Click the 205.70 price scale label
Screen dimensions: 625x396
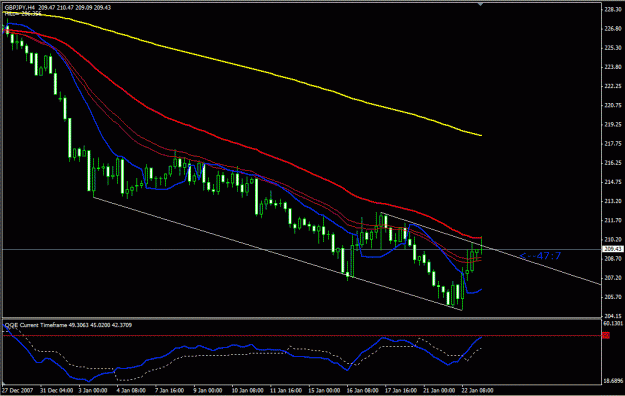pyautogui.click(x=613, y=297)
